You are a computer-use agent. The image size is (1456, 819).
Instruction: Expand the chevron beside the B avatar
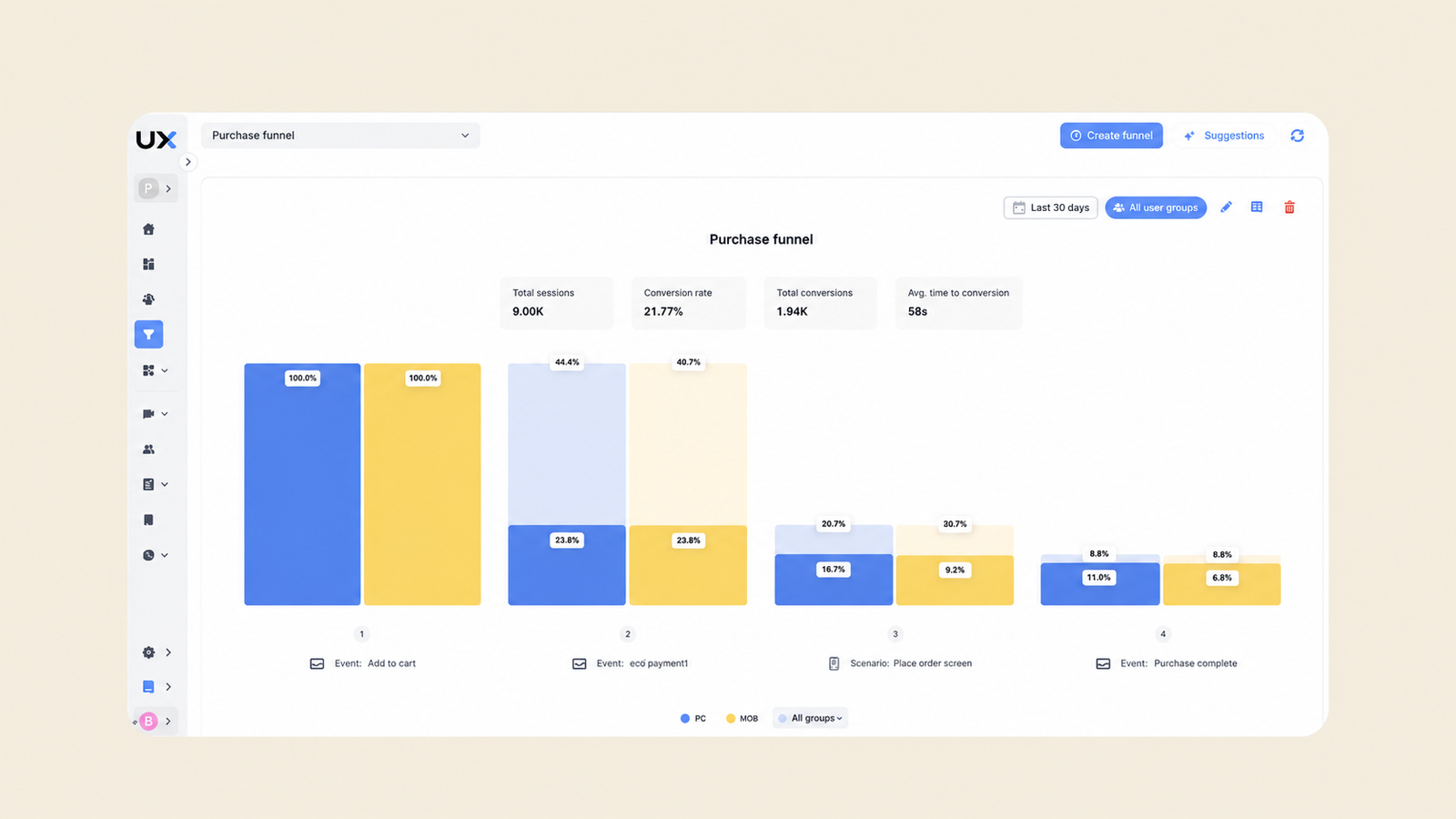click(168, 722)
